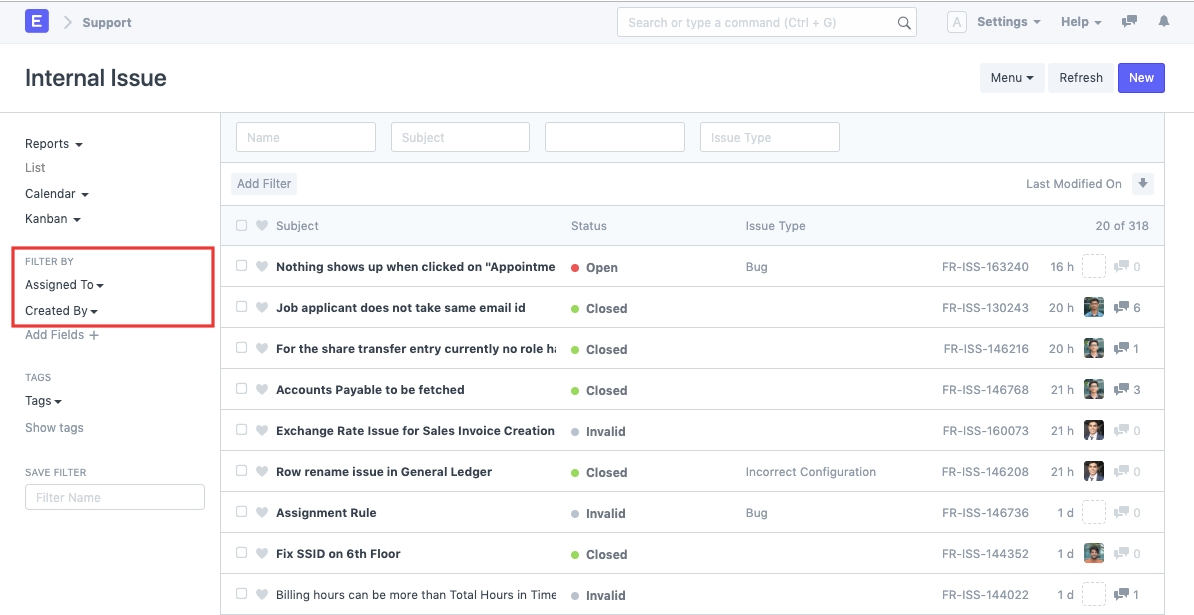The height and width of the screenshot is (615, 1194).
Task: Select the checkbox for "Fix SSID on 6th Floor"
Action: pyautogui.click(x=241, y=553)
